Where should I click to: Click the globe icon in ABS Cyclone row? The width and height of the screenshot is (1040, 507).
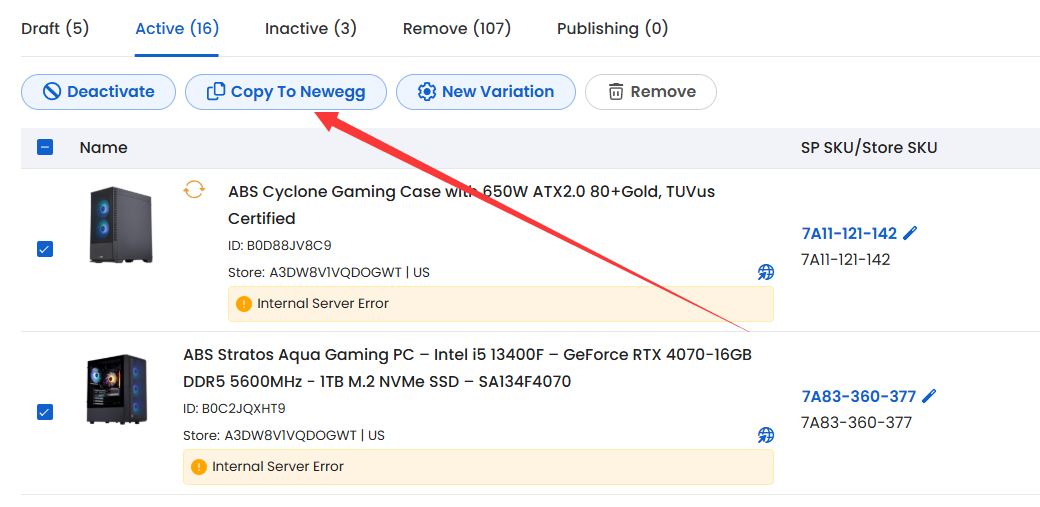tap(765, 272)
